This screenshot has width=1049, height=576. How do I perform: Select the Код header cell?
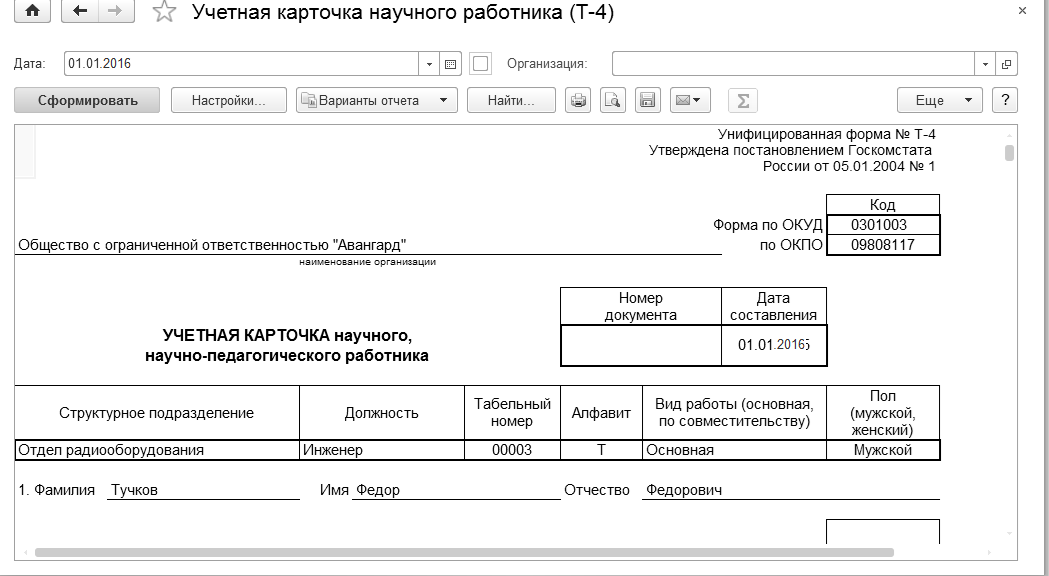[883, 205]
